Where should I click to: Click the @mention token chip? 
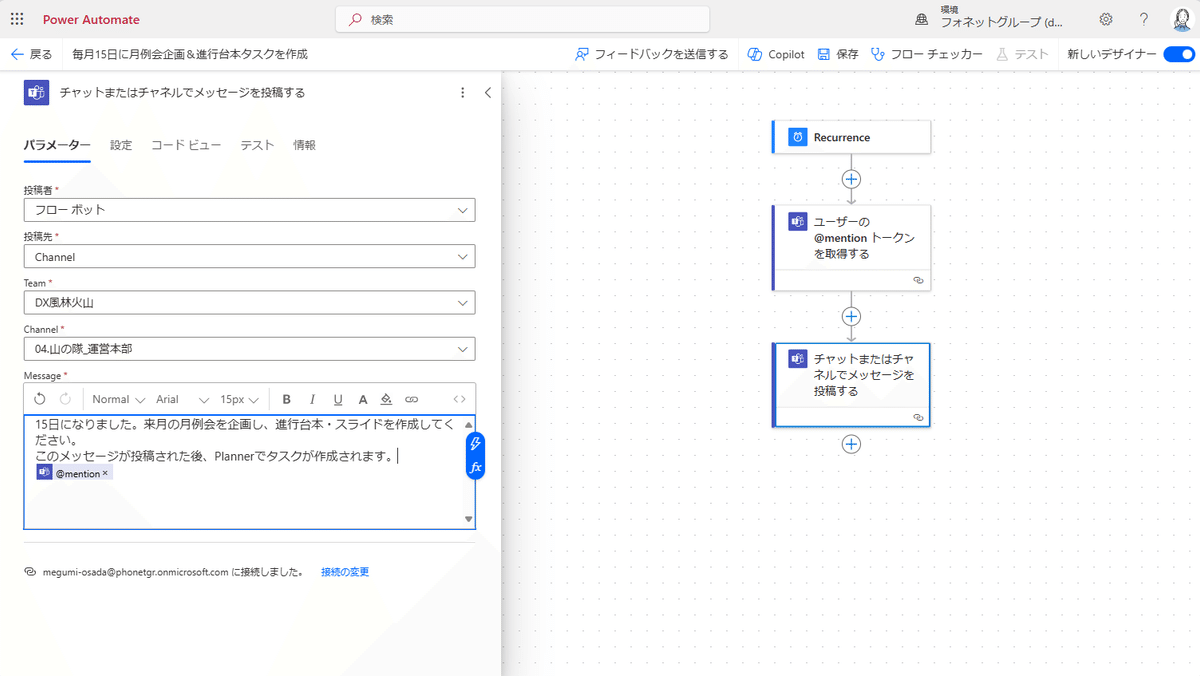tap(73, 473)
